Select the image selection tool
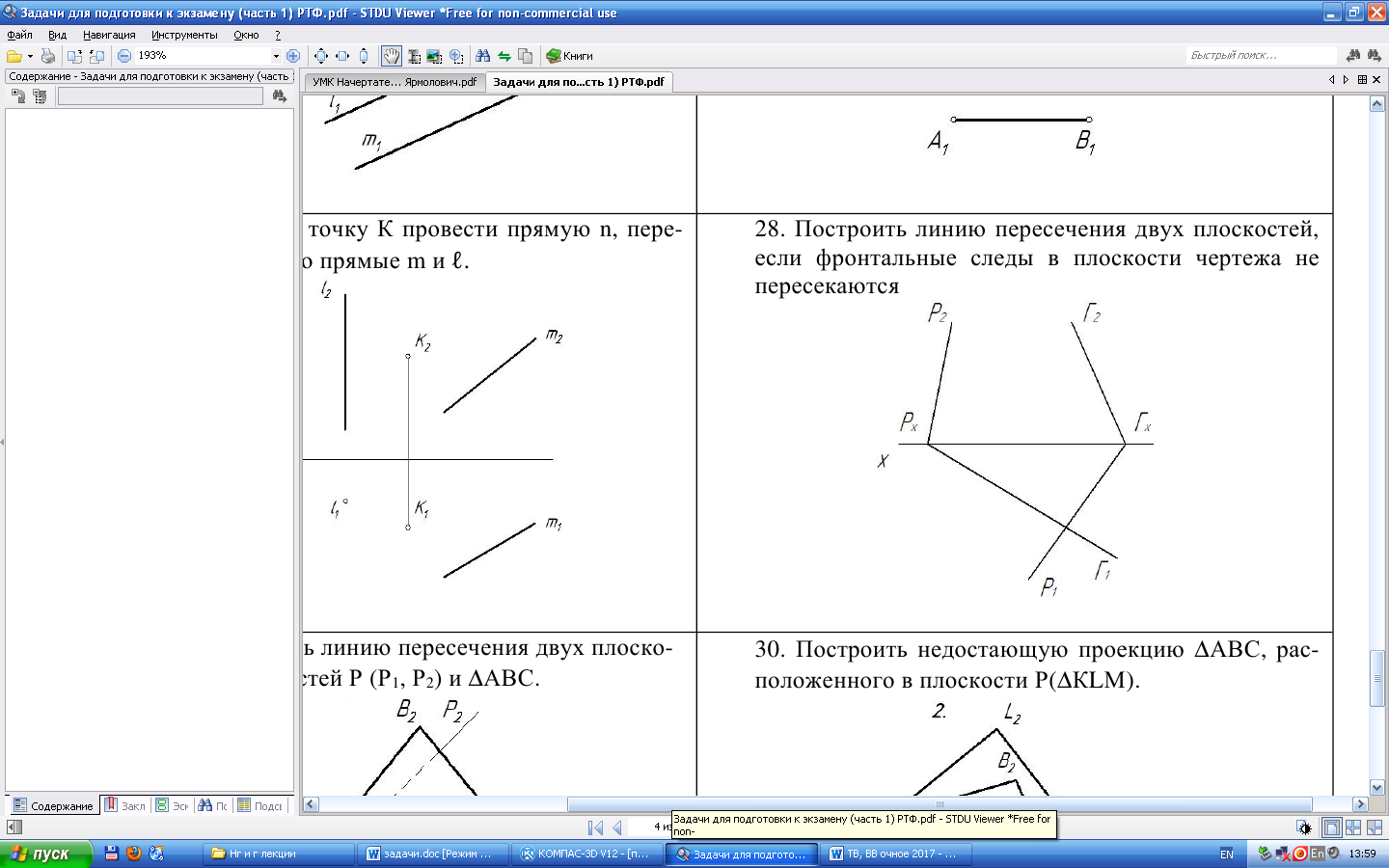 (434, 56)
